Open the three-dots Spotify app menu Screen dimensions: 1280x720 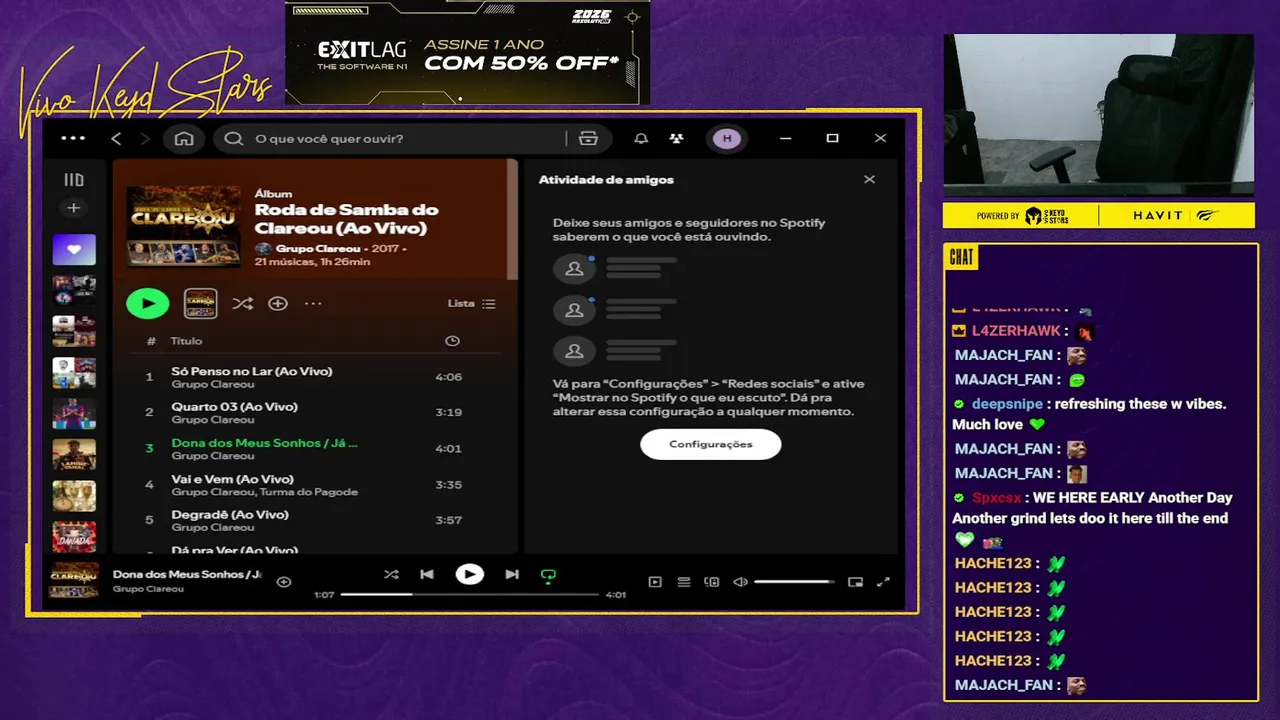click(x=73, y=138)
